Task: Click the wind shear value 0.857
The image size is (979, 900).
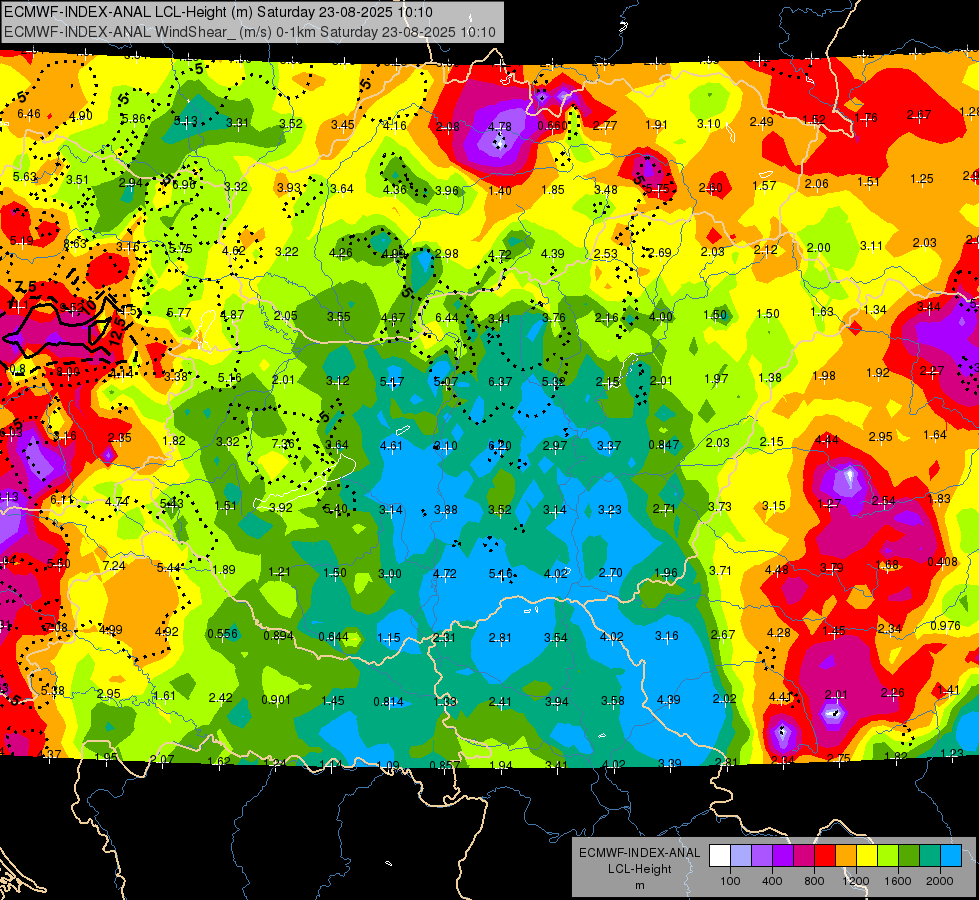Action: 445,765
